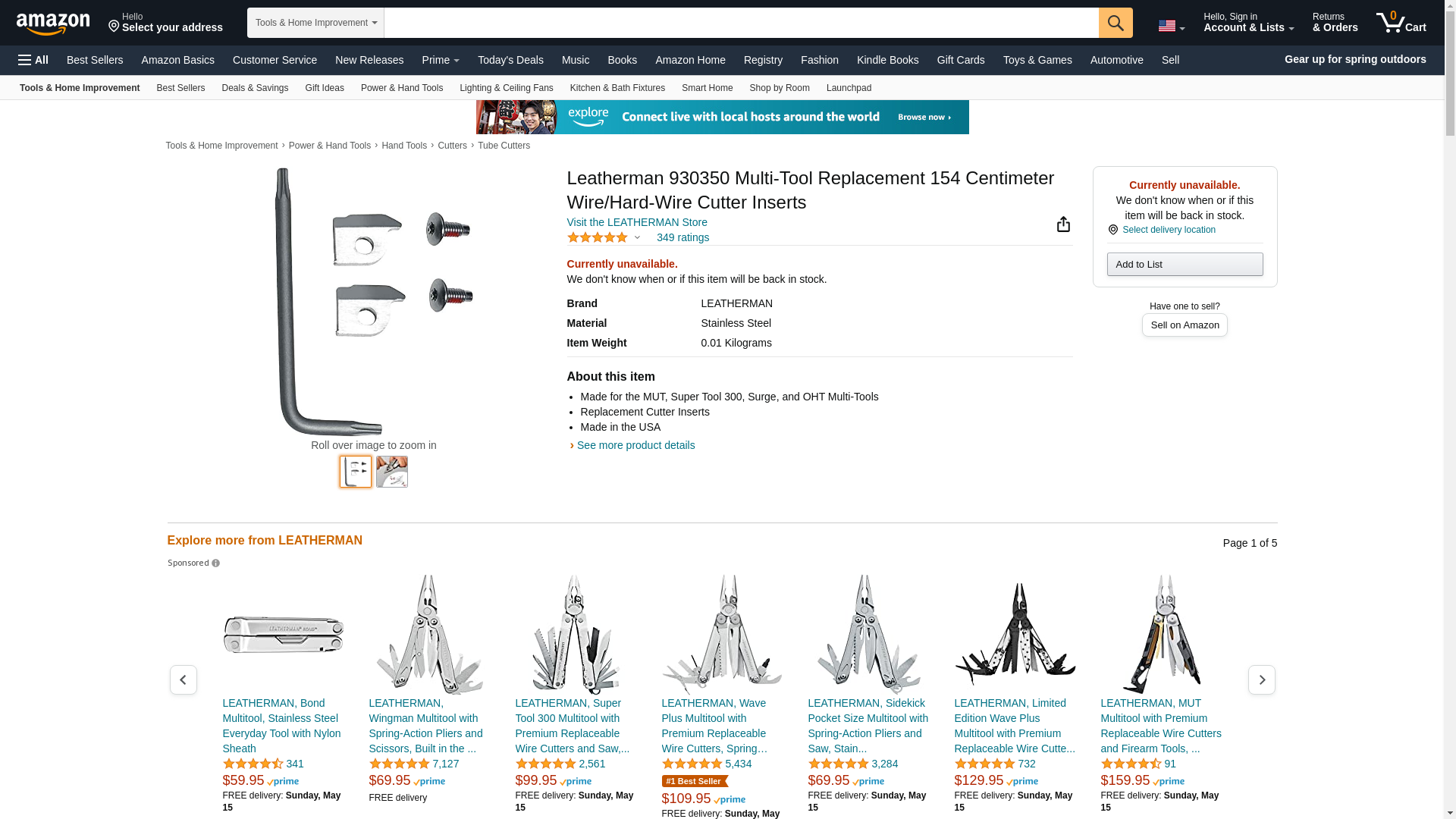Expand the star rating dropdown chevron

(637, 237)
